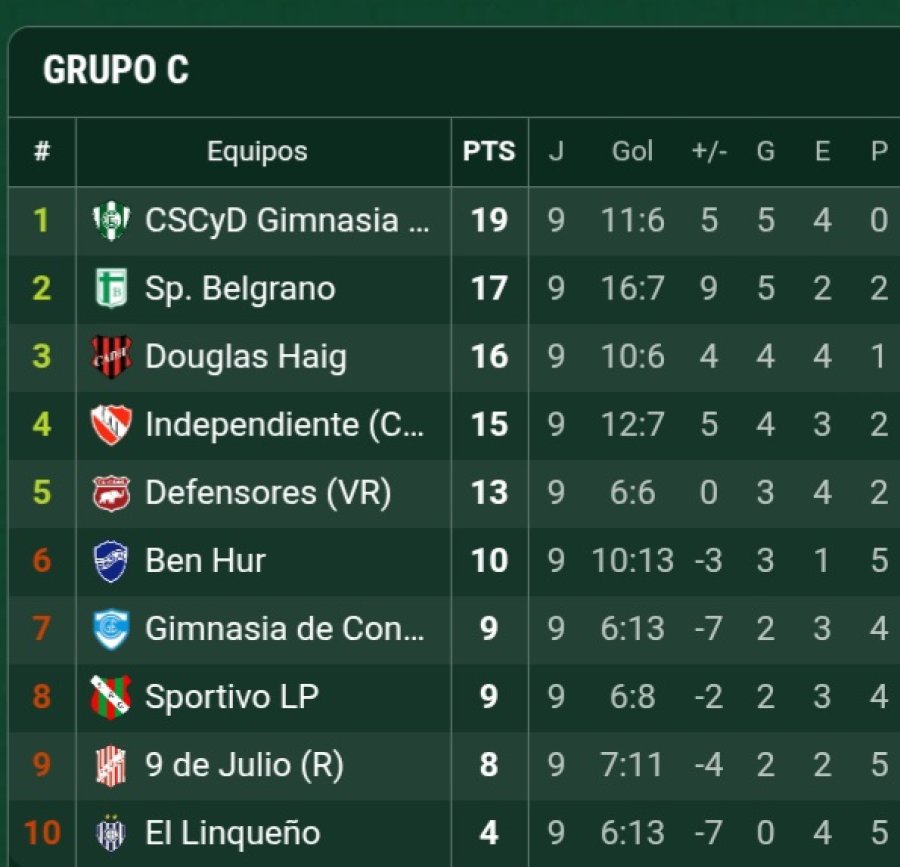Click the J matches played header

coord(556,152)
